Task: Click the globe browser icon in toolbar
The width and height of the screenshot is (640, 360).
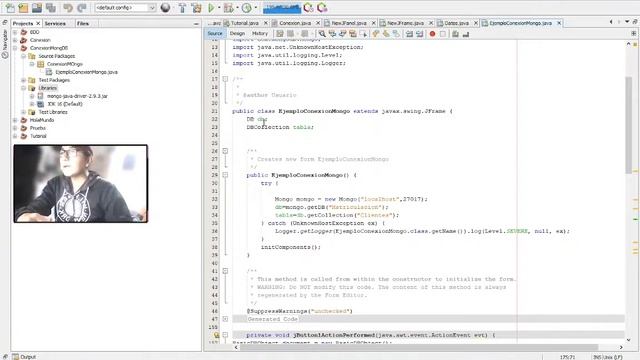Action: coord(165,7)
